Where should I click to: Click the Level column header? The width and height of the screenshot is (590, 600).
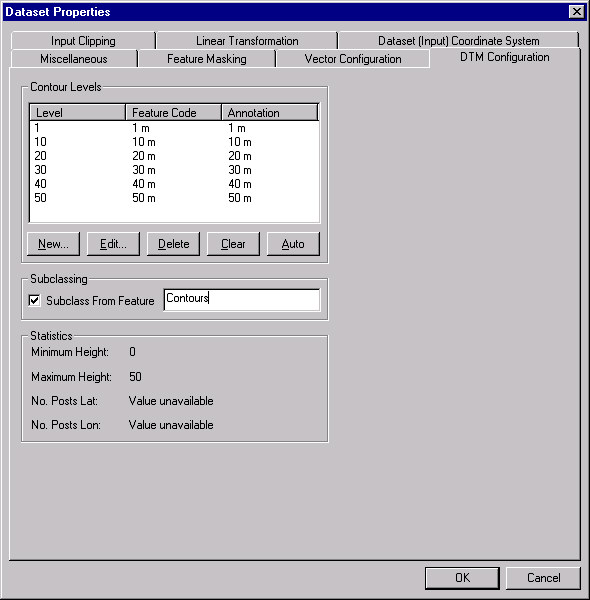click(x=78, y=112)
